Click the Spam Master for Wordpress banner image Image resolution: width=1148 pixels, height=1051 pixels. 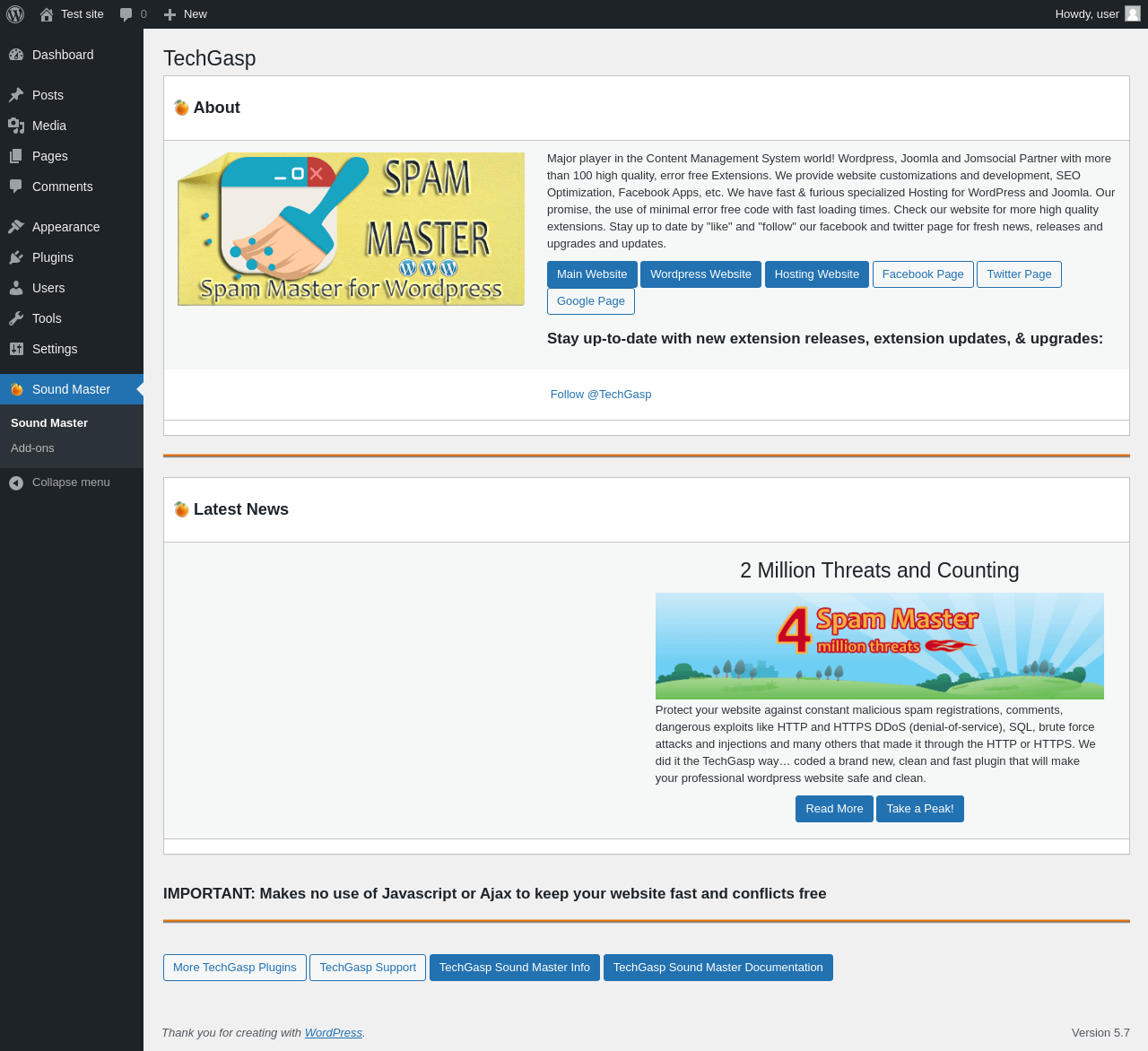click(x=351, y=230)
